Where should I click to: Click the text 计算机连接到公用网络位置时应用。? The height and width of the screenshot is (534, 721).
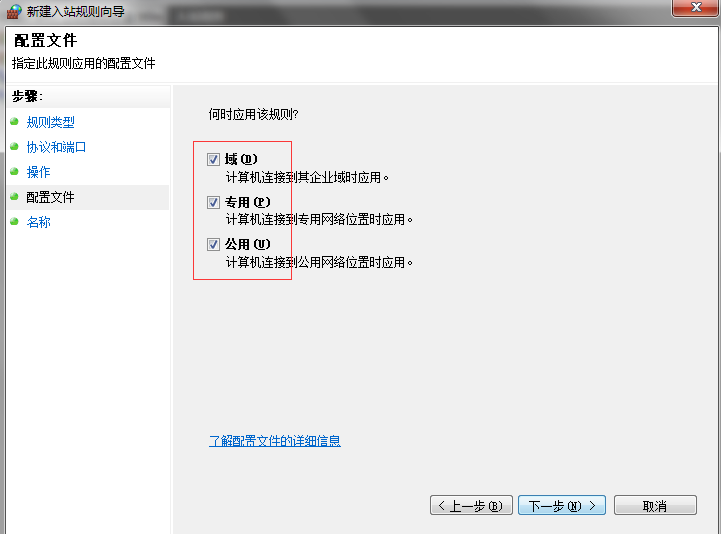pyautogui.click(x=319, y=263)
